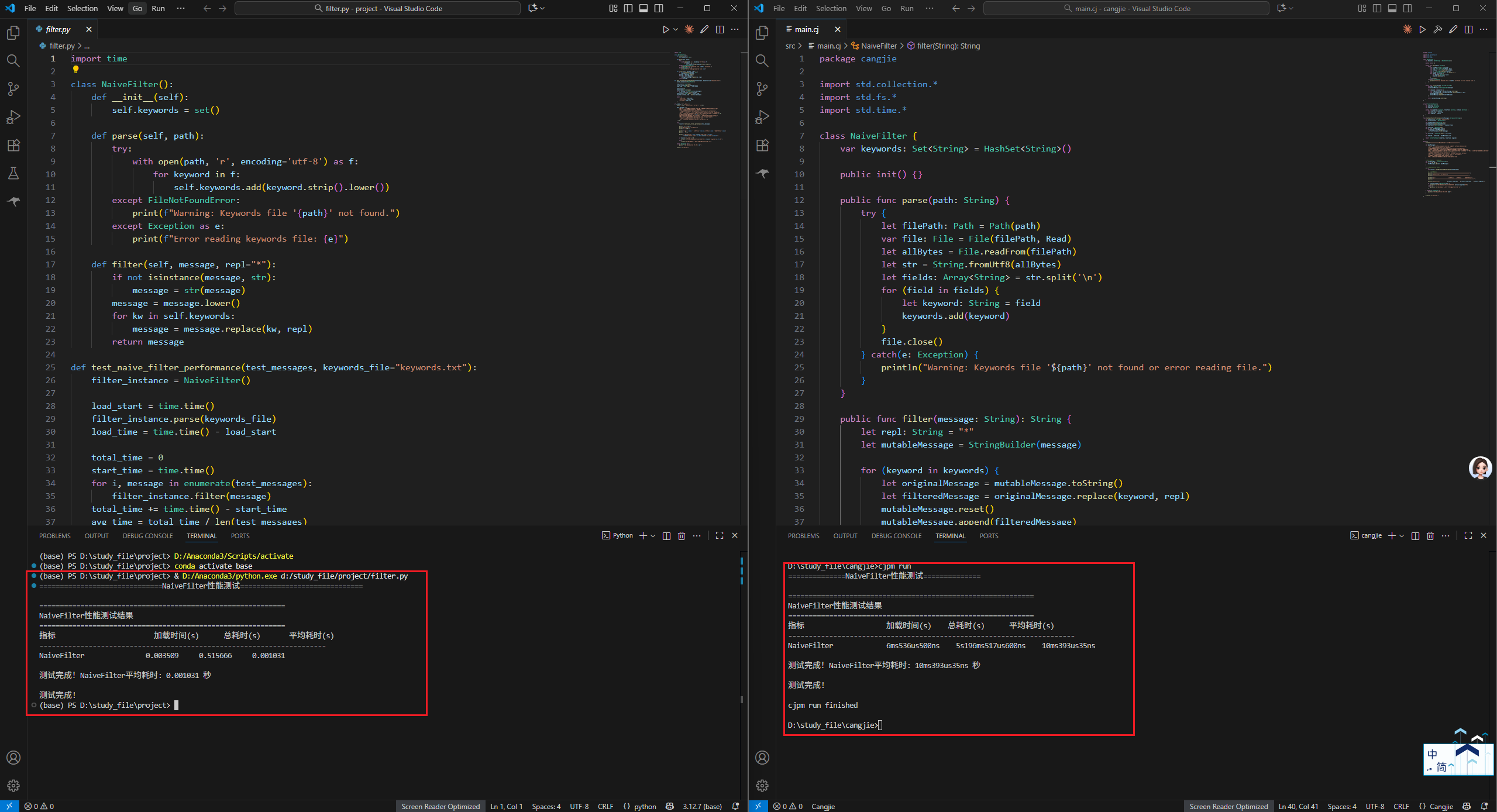Click the lightbulb code action icon

coord(75,70)
